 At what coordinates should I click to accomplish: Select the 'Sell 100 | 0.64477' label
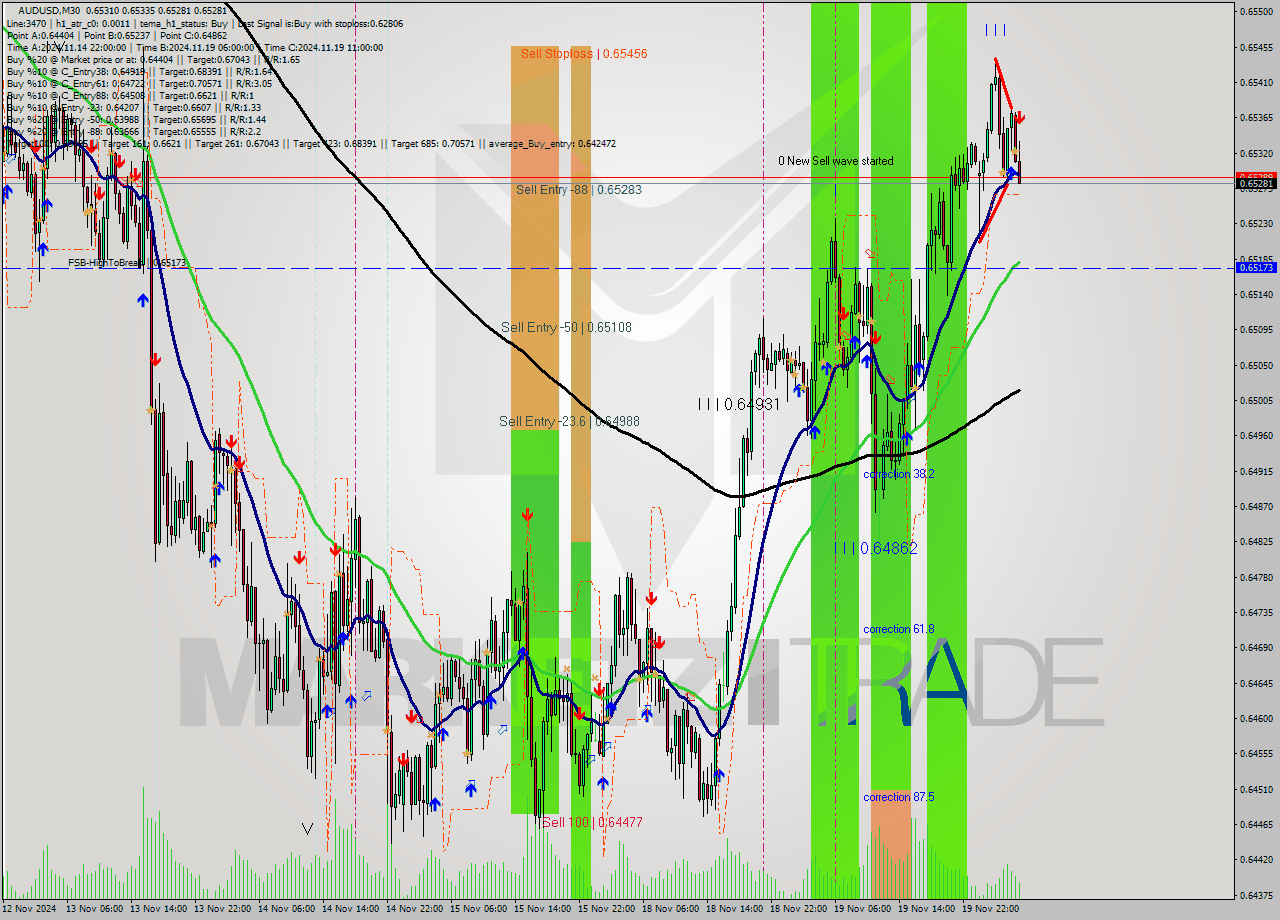(x=592, y=822)
